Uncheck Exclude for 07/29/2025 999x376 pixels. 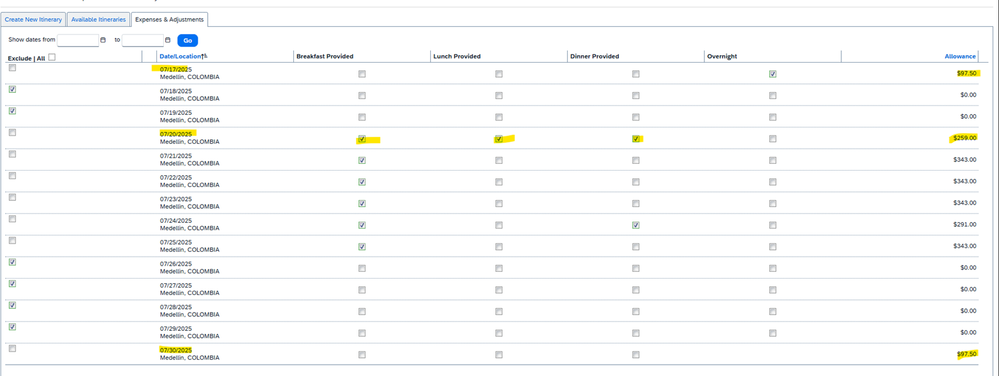(x=13, y=328)
